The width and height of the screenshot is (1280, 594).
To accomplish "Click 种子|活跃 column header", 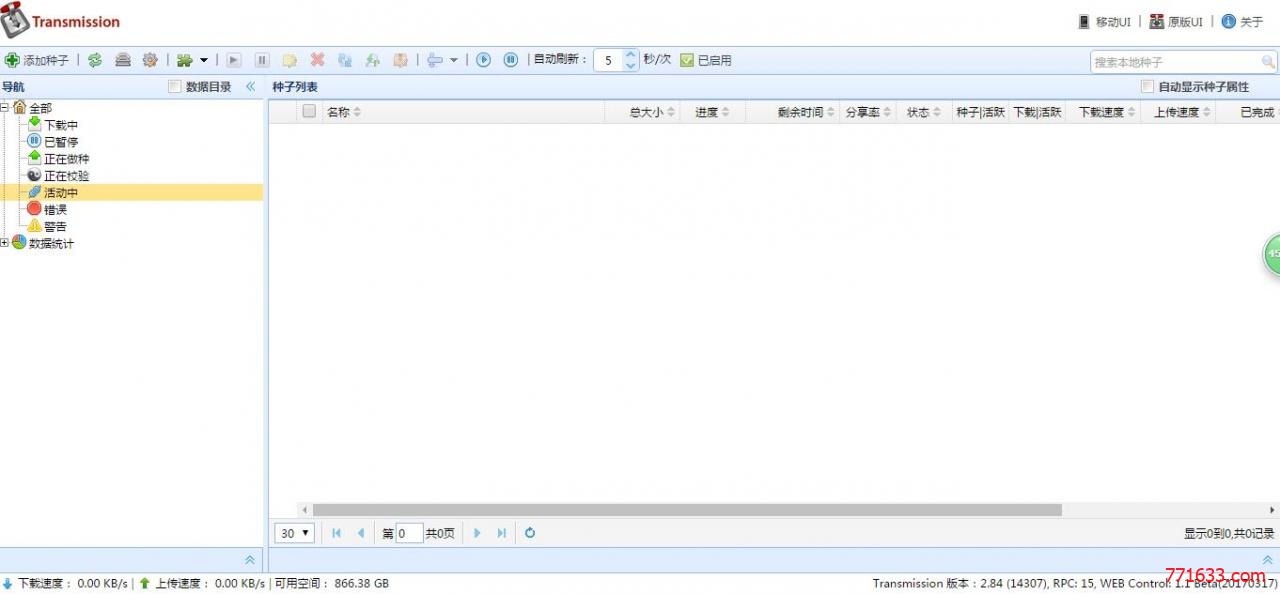I will 980,112.
